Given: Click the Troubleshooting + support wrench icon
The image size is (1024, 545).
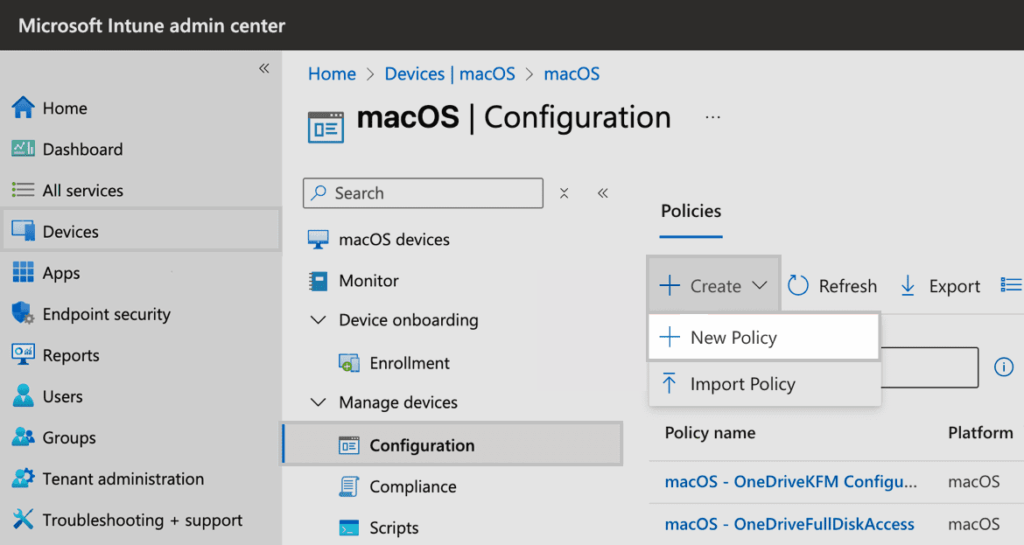Looking at the screenshot, I should [x=23, y=520].
